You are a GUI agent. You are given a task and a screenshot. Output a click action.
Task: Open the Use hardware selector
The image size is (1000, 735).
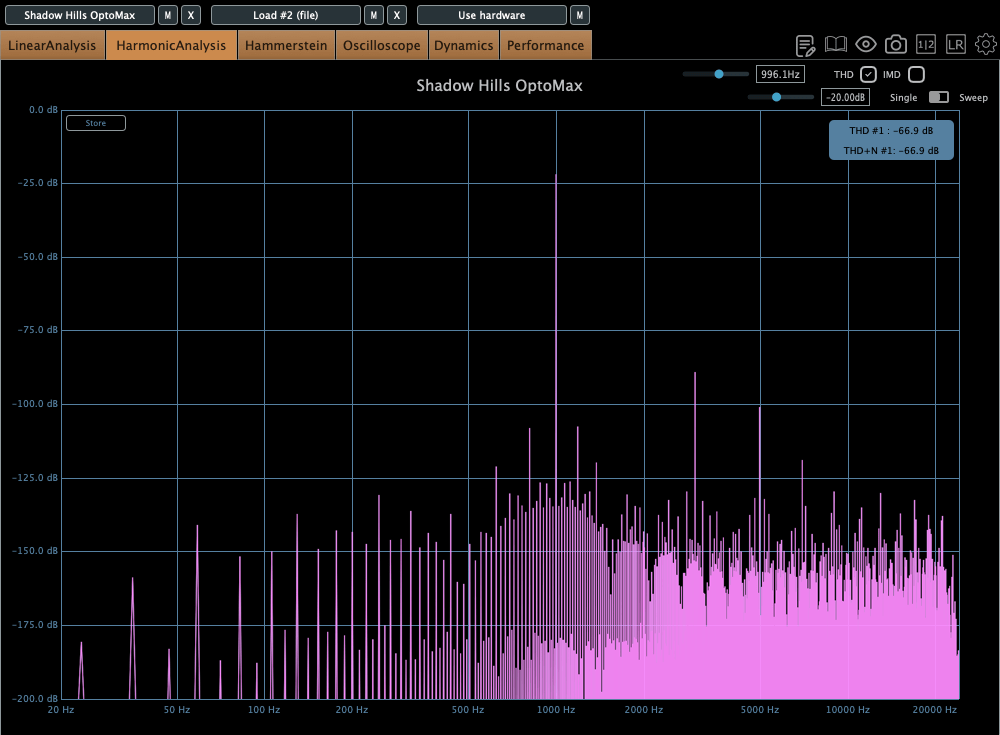[491, 15]
